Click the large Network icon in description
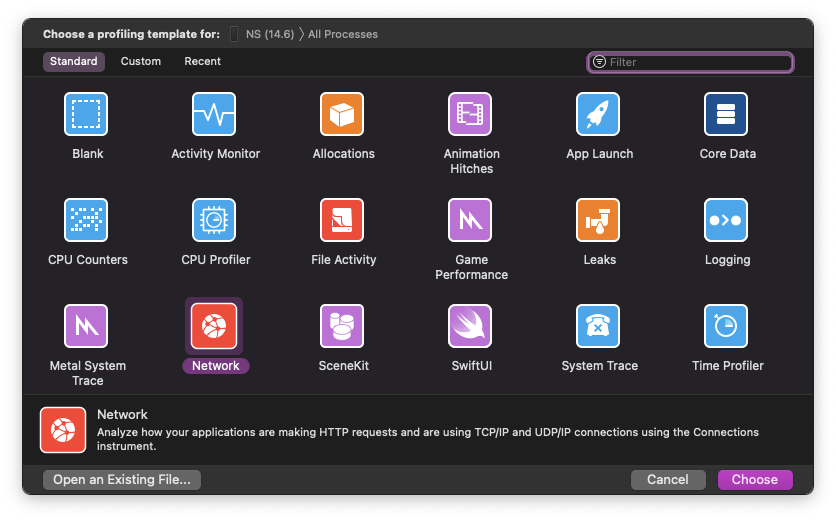 pos(63,430)
